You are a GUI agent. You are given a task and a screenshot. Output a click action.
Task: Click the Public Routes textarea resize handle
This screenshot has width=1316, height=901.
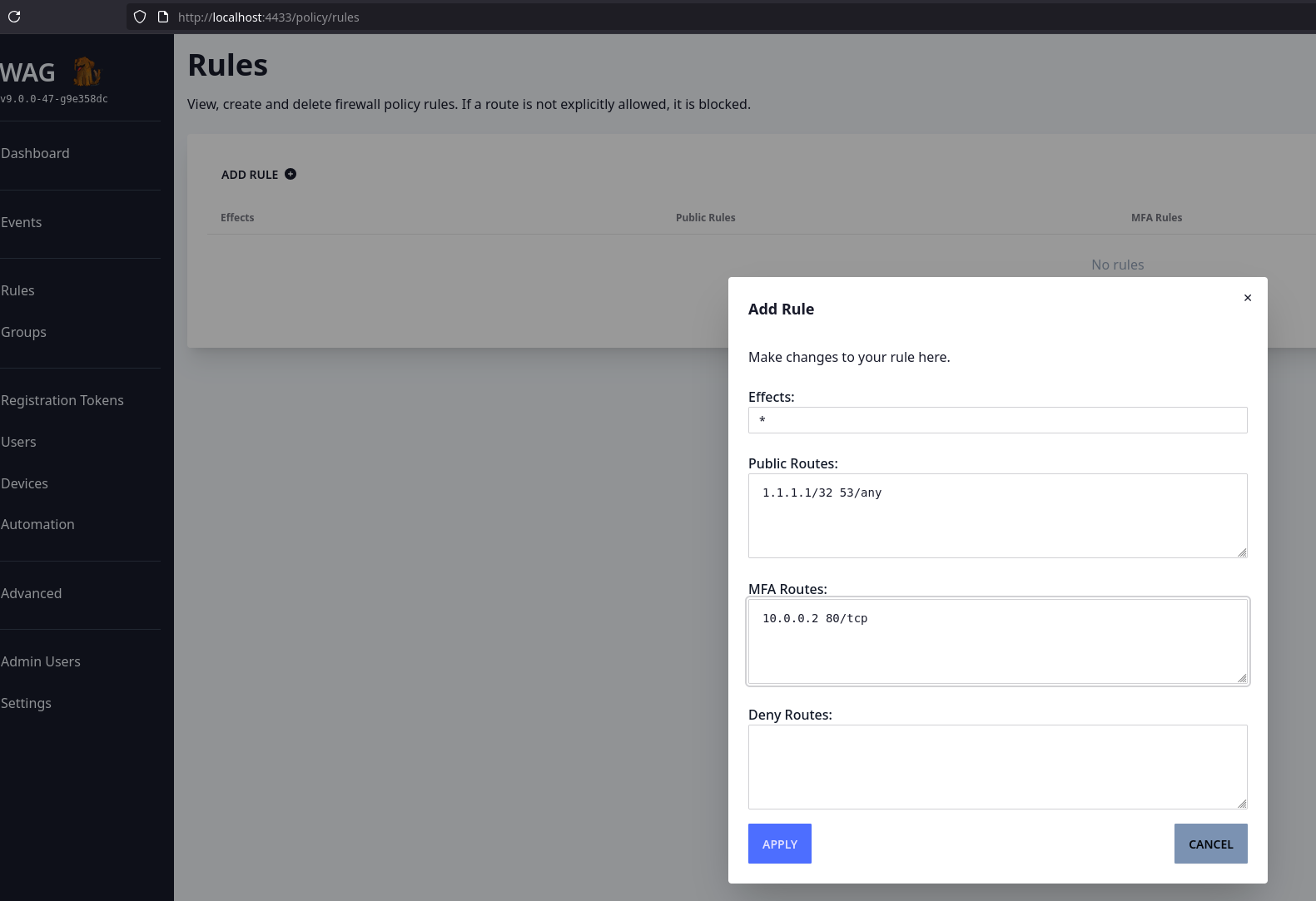coord(1241,552)
